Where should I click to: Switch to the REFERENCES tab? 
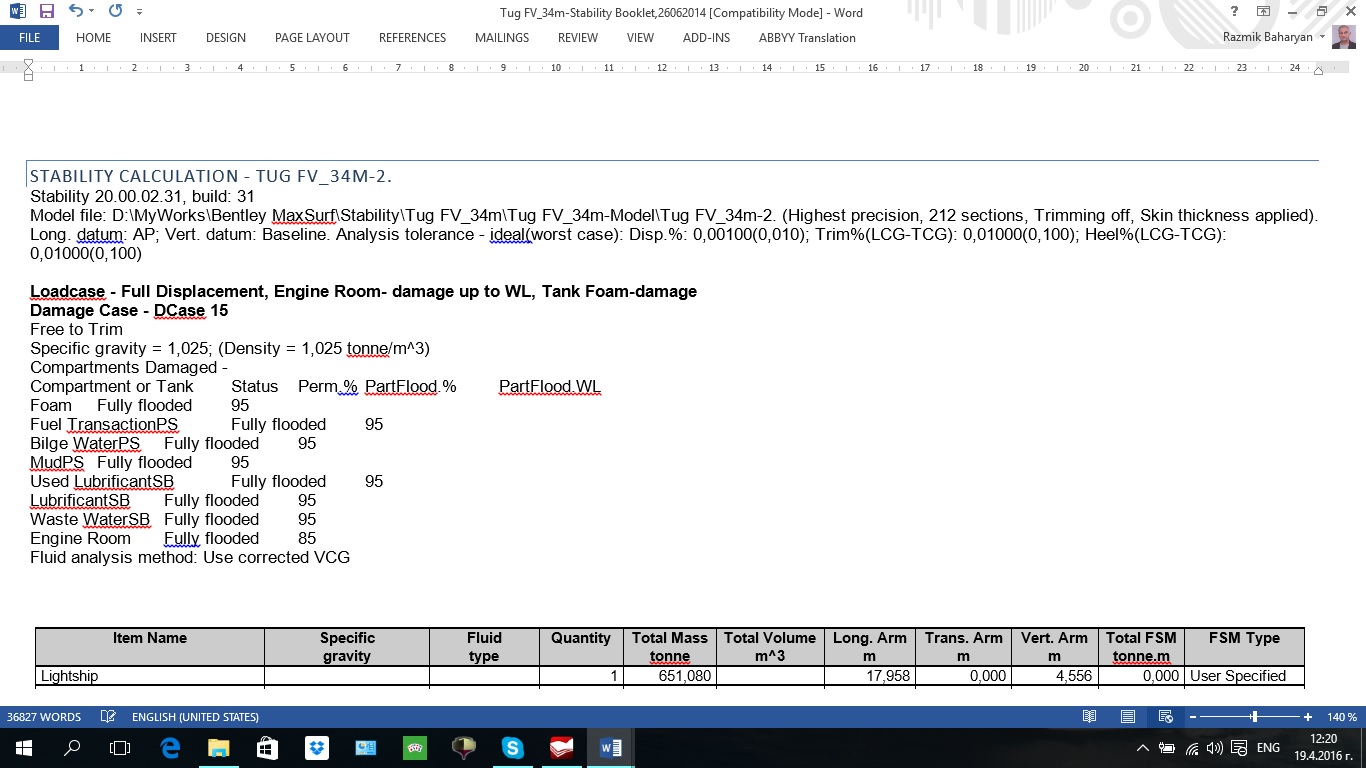412,38
